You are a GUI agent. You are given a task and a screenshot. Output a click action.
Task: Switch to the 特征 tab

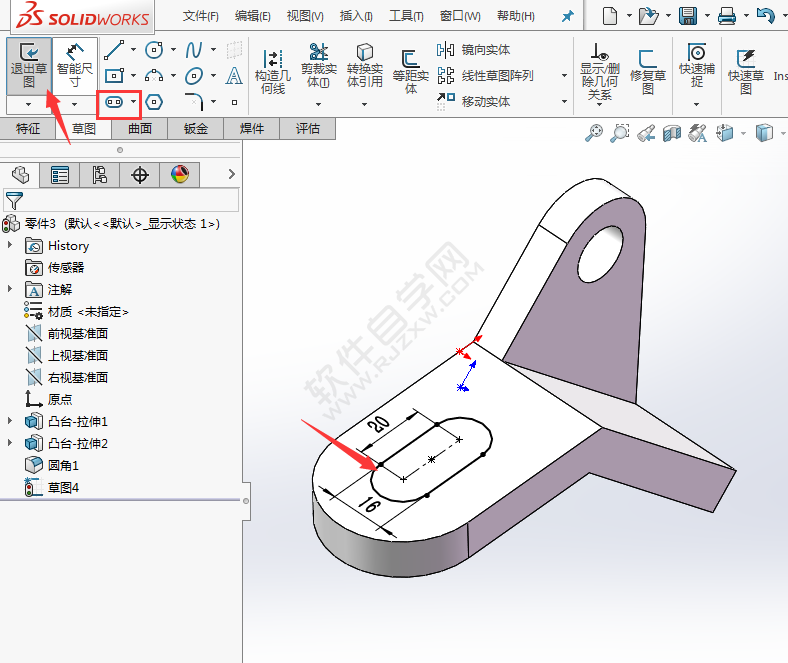coord(28,129)
